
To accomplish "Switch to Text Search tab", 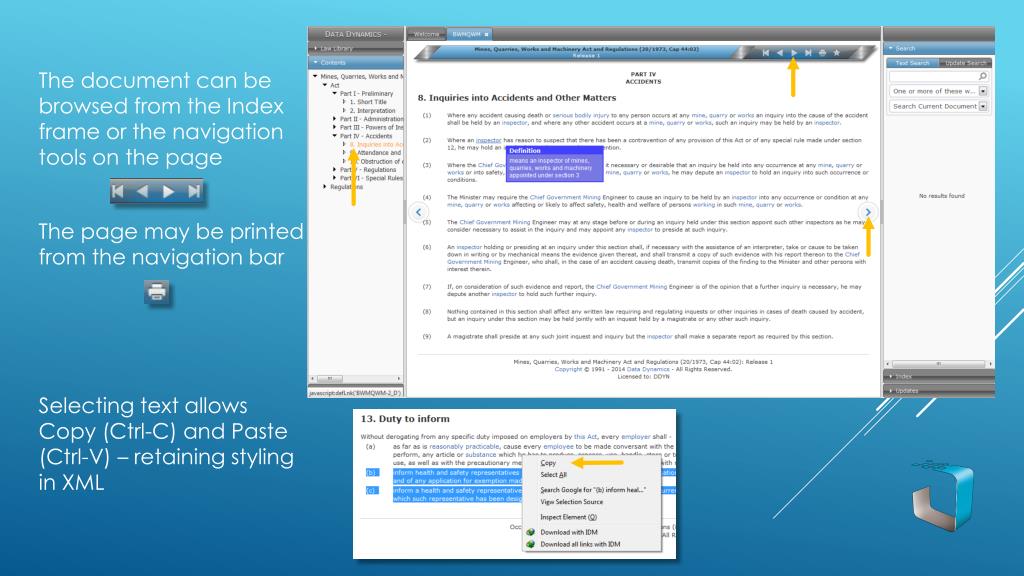I will 912,63.
